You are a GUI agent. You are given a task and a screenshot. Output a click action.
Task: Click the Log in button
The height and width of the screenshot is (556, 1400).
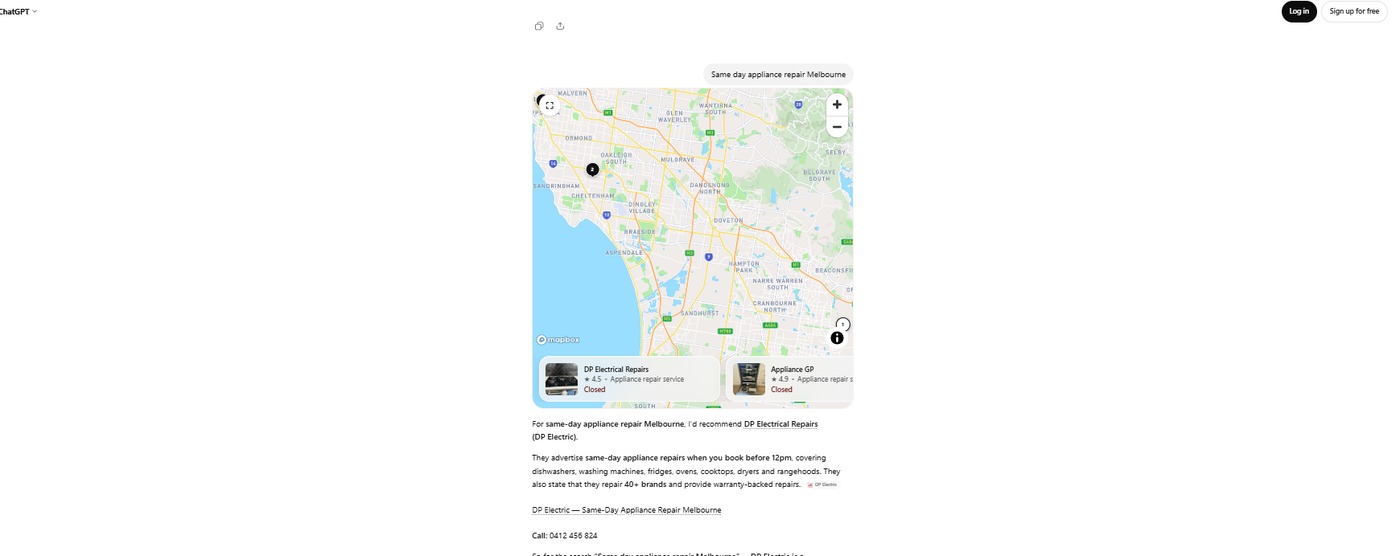(x=1299, y=11)
